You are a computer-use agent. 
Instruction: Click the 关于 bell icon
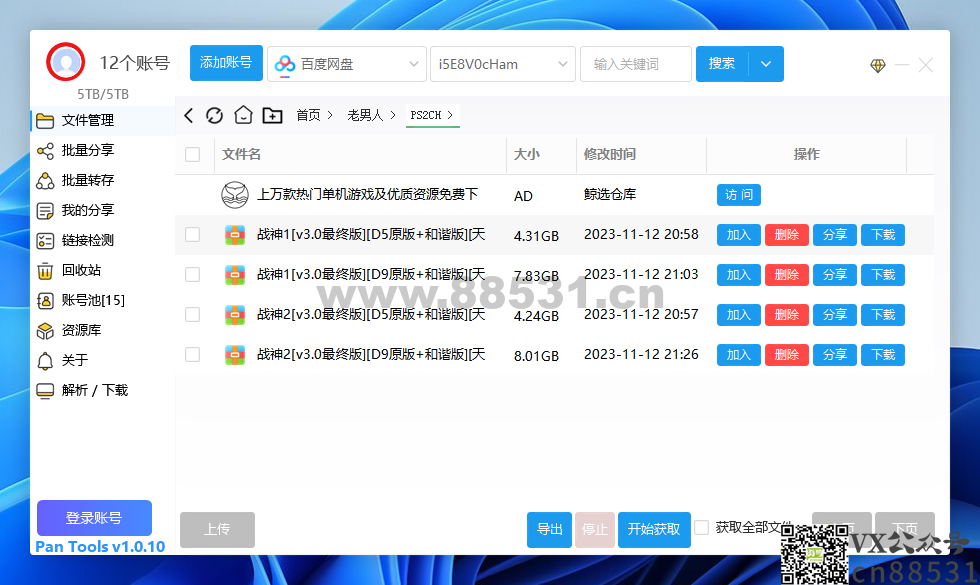(x=45, y=361)
